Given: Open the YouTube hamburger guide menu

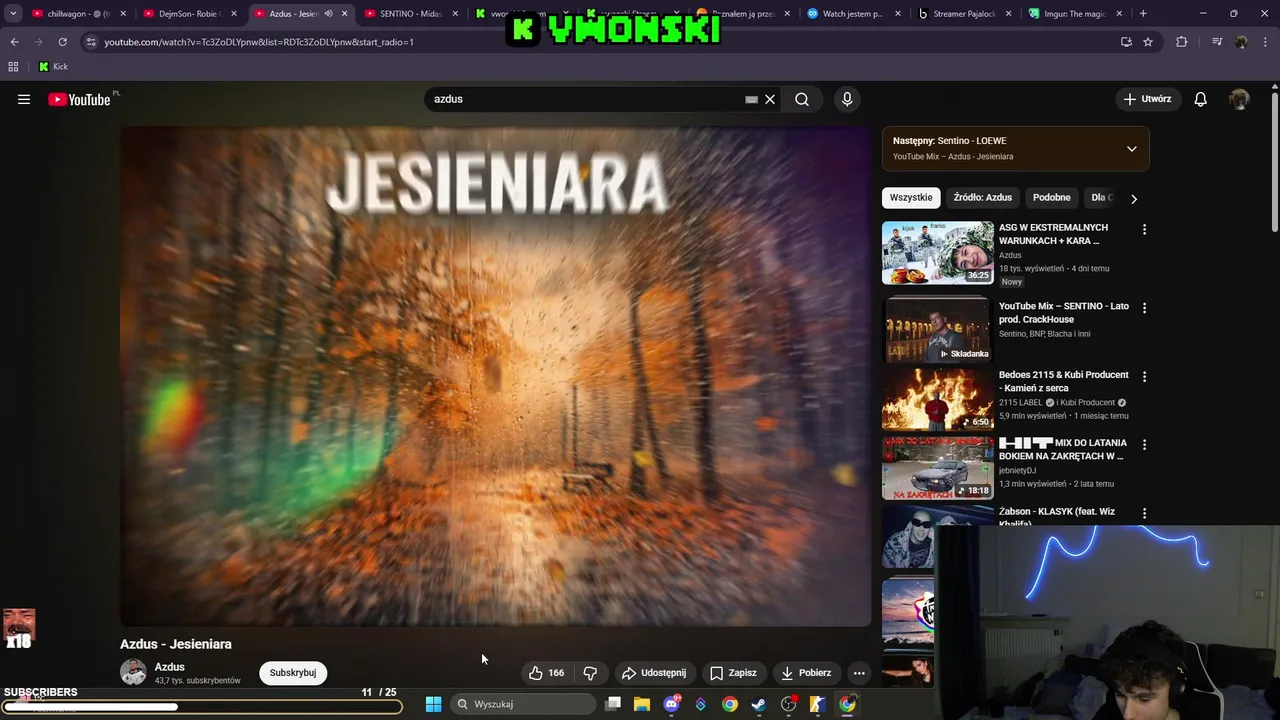Looking at the screenshot, I should point(24,99).
